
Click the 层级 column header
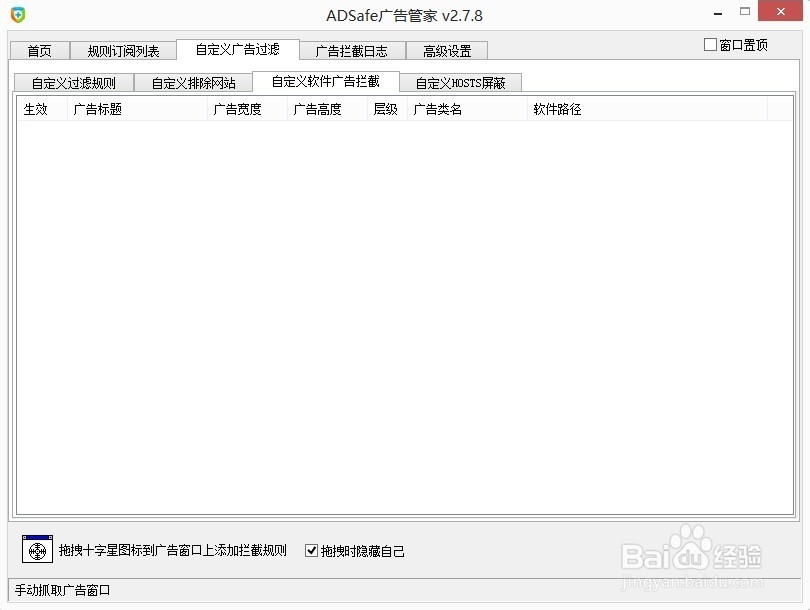point(387,109)
